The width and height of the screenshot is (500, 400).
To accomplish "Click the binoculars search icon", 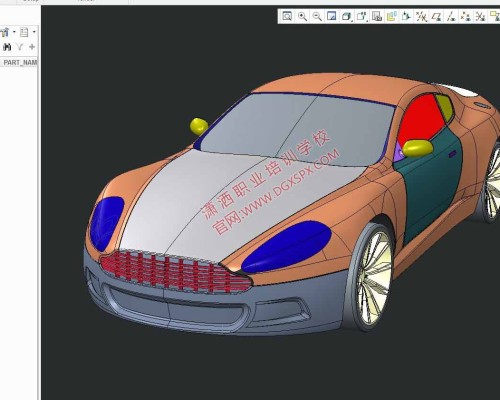I will point(7,47).
